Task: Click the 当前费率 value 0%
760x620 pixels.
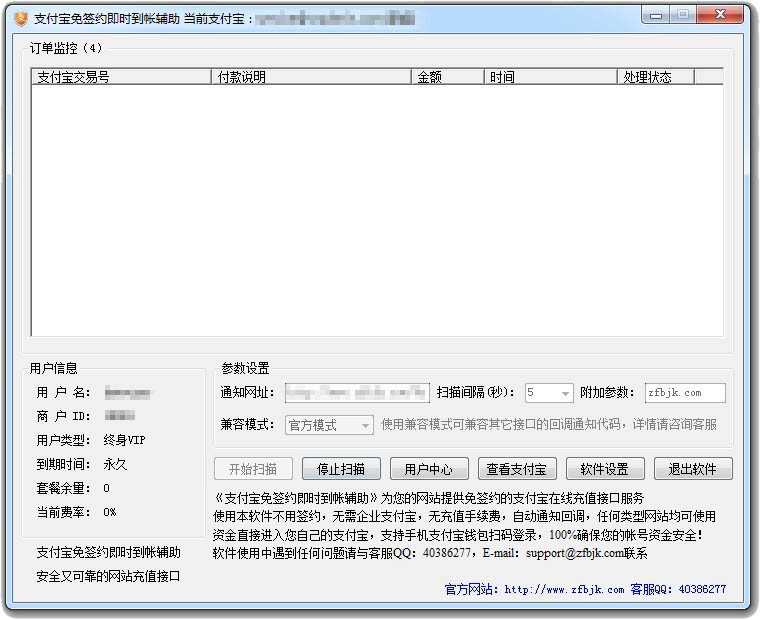Action: (110, 512)
